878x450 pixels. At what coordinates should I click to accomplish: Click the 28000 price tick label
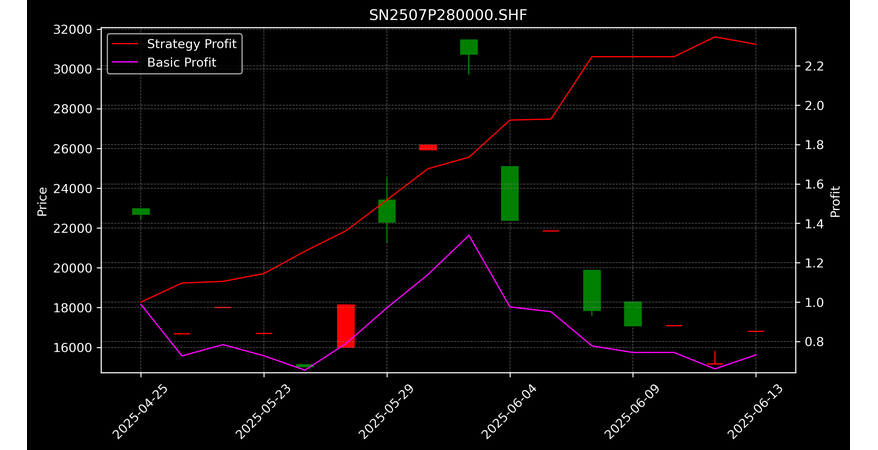click(73, 109)
